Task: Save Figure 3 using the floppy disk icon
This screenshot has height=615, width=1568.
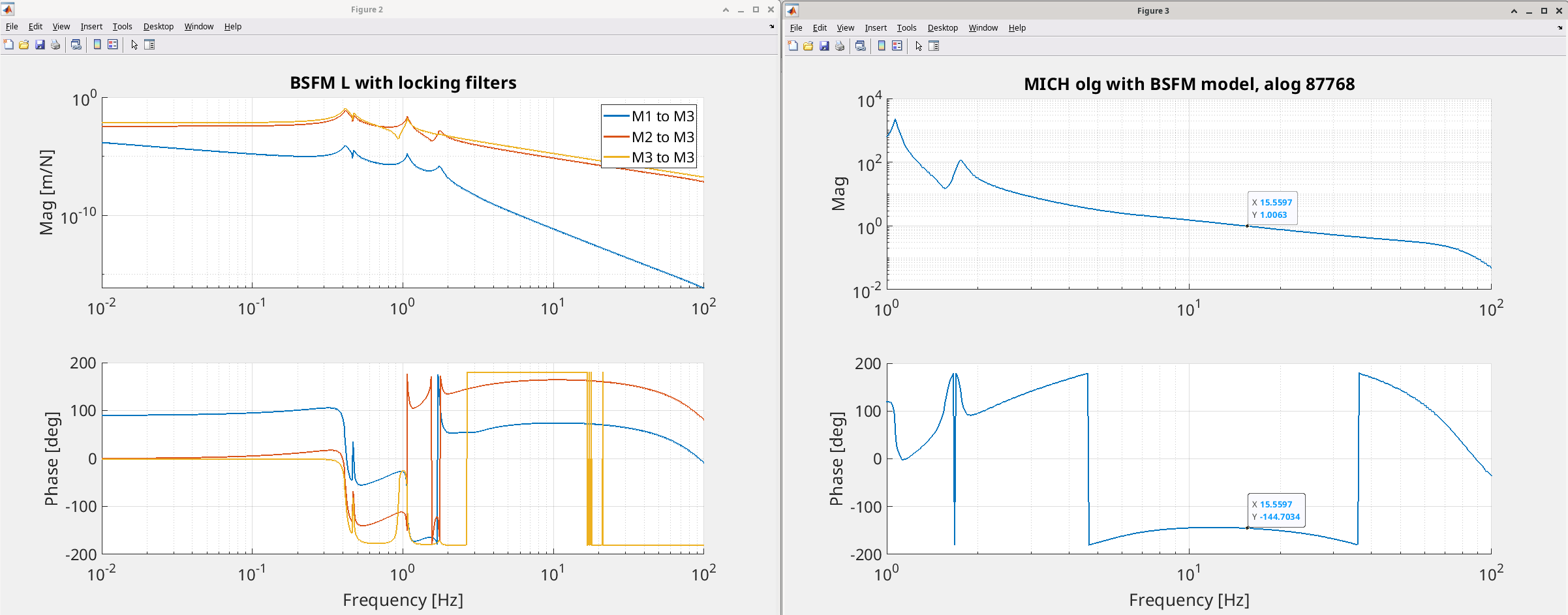Action: 824,46
